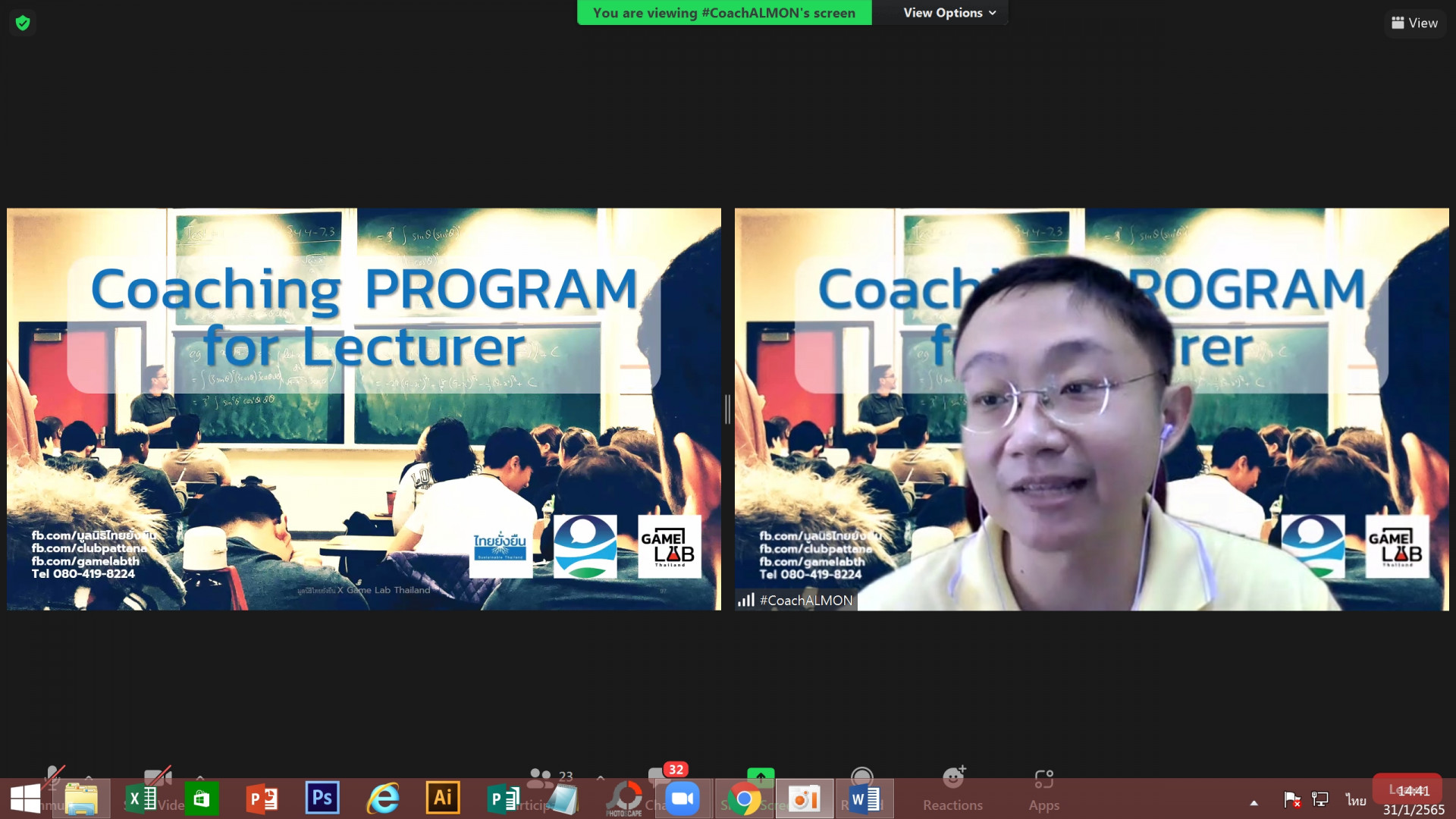This screenshot has width=1456, height=819.
Task: Open the Windows Start menu
Action: click(x=25, y=799)
